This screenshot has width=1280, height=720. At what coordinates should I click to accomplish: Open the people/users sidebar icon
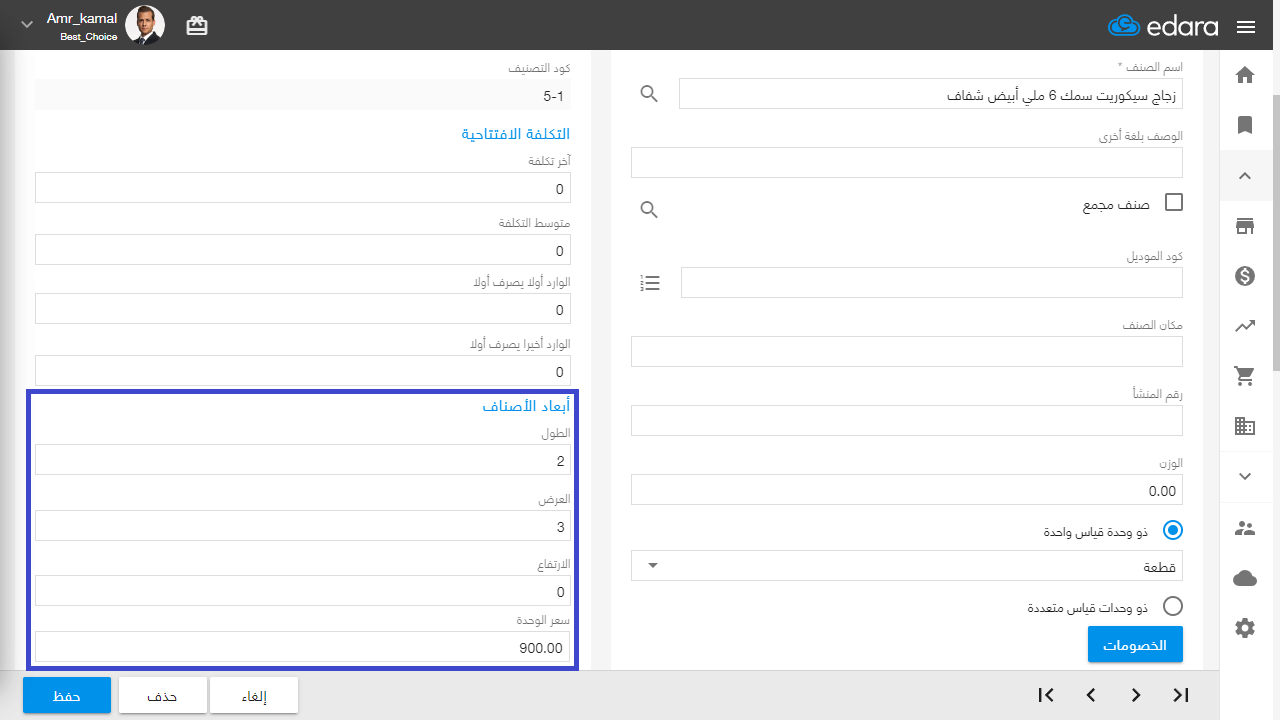[x=1245, y=528]
